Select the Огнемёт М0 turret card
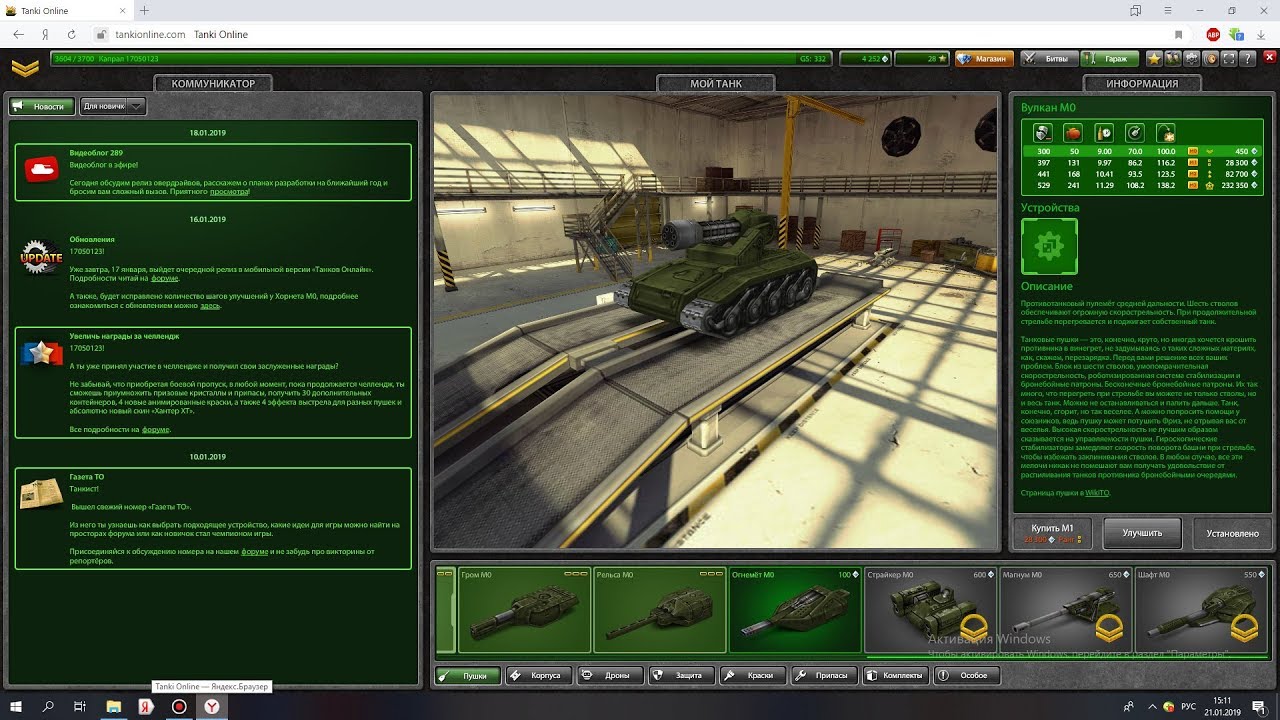 click(795, 610)
